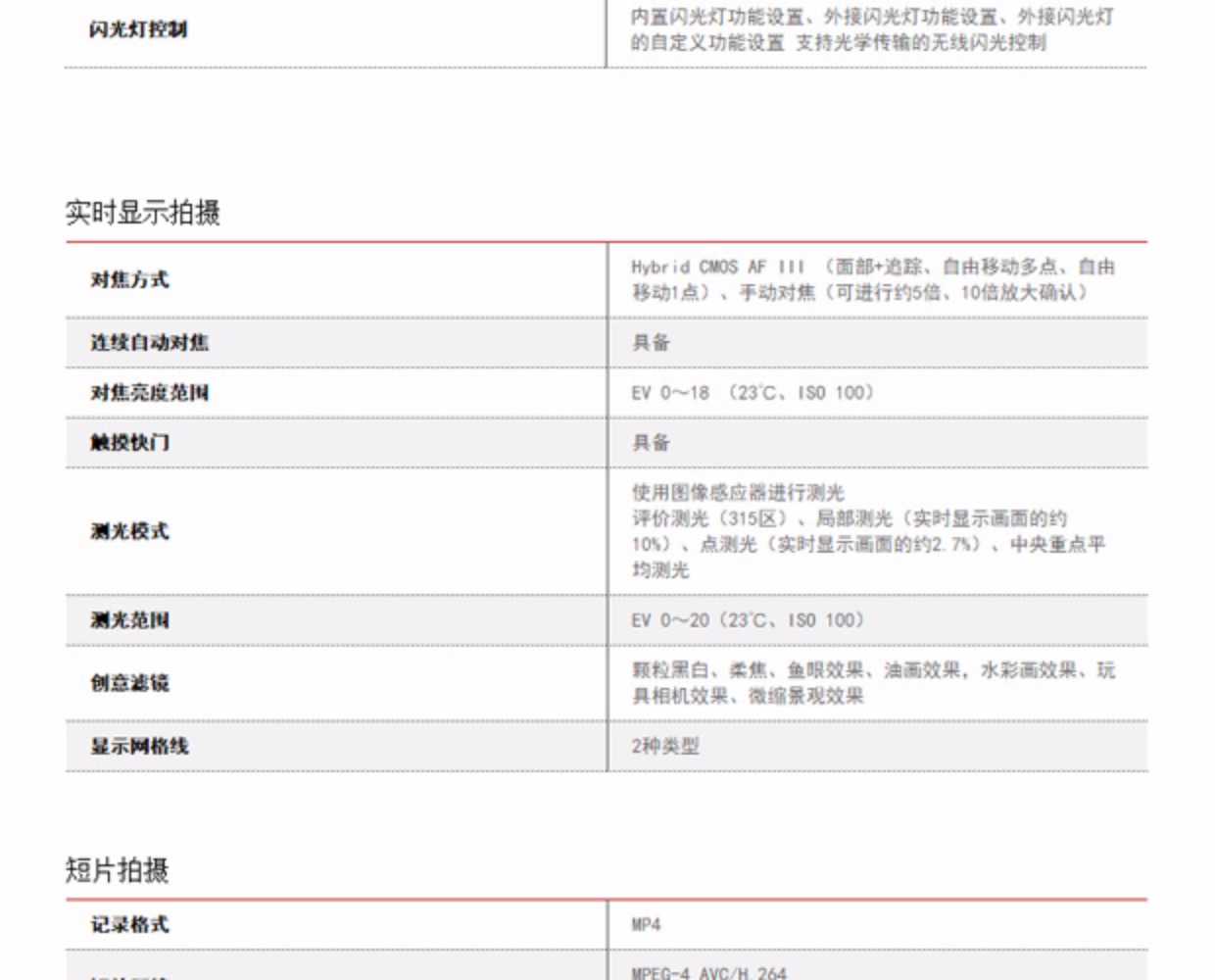
Task: Select the 对焦亮度范围 label
Action: click(x=149, y=393)
